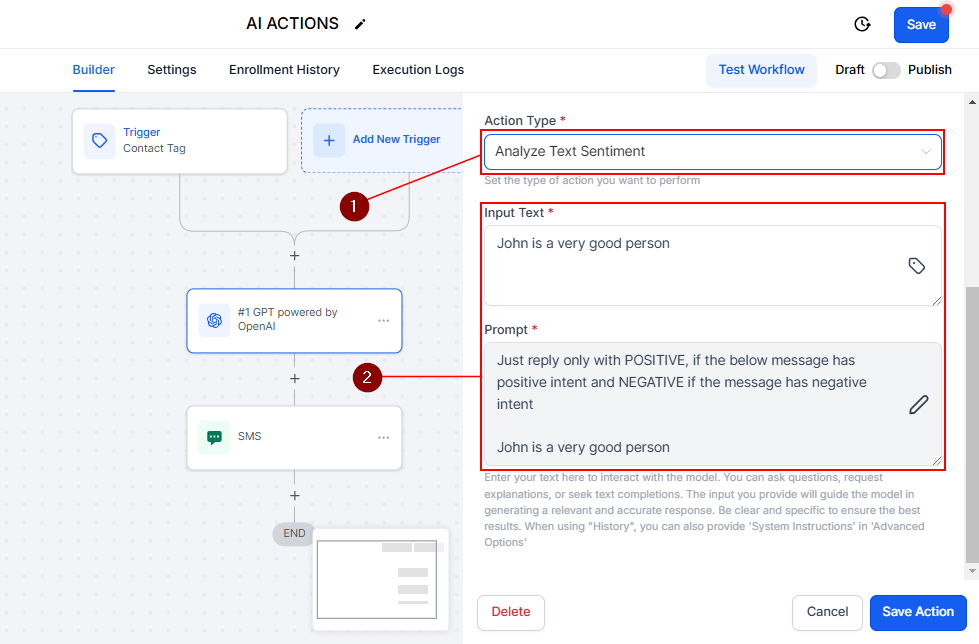Viewport: 979px width, 644px height.
Task: Click scrollbar down arrow in panel
Action: pos(972,571)
